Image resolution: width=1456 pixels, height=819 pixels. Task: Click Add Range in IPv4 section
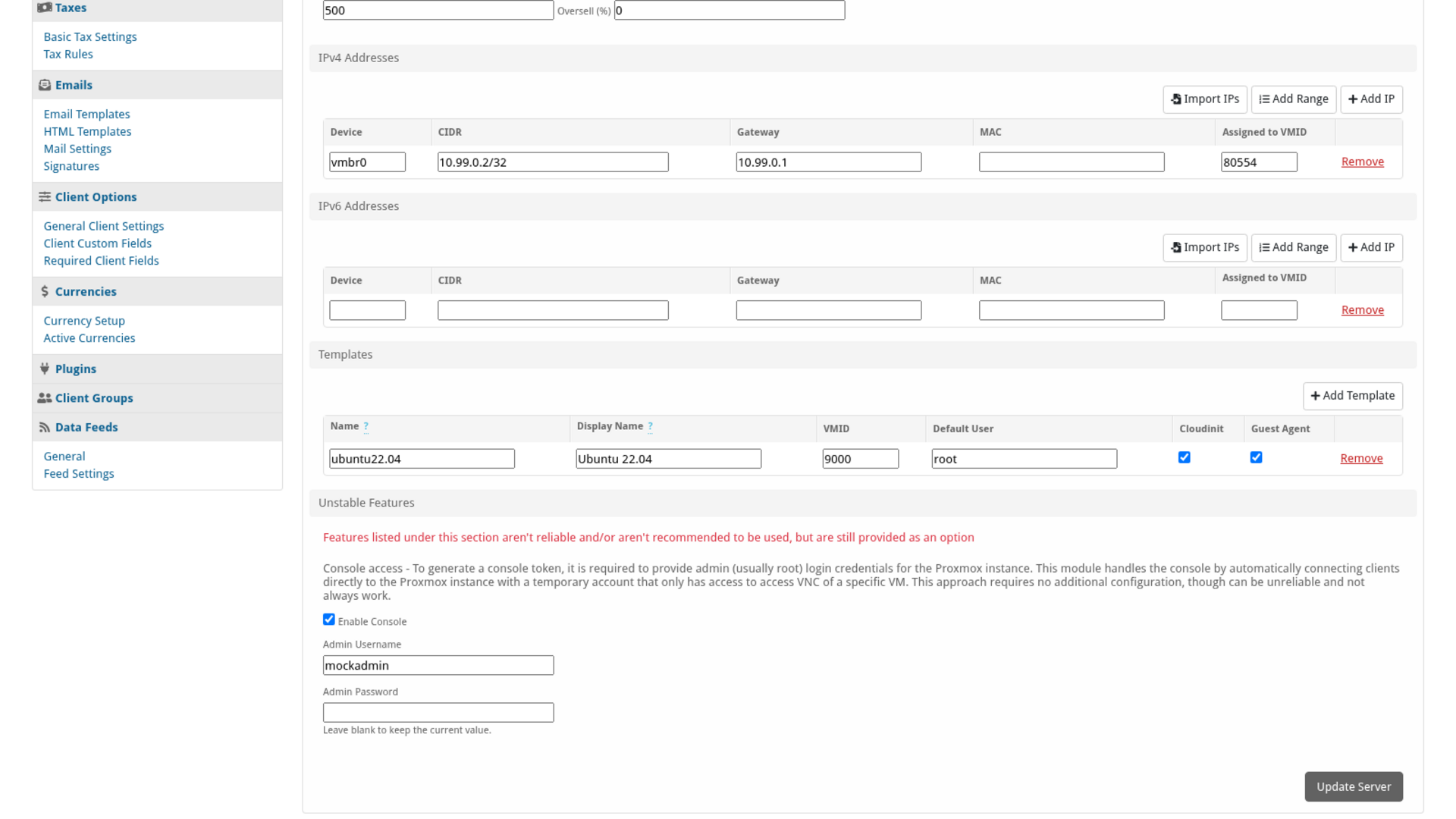coord(1294,99)
